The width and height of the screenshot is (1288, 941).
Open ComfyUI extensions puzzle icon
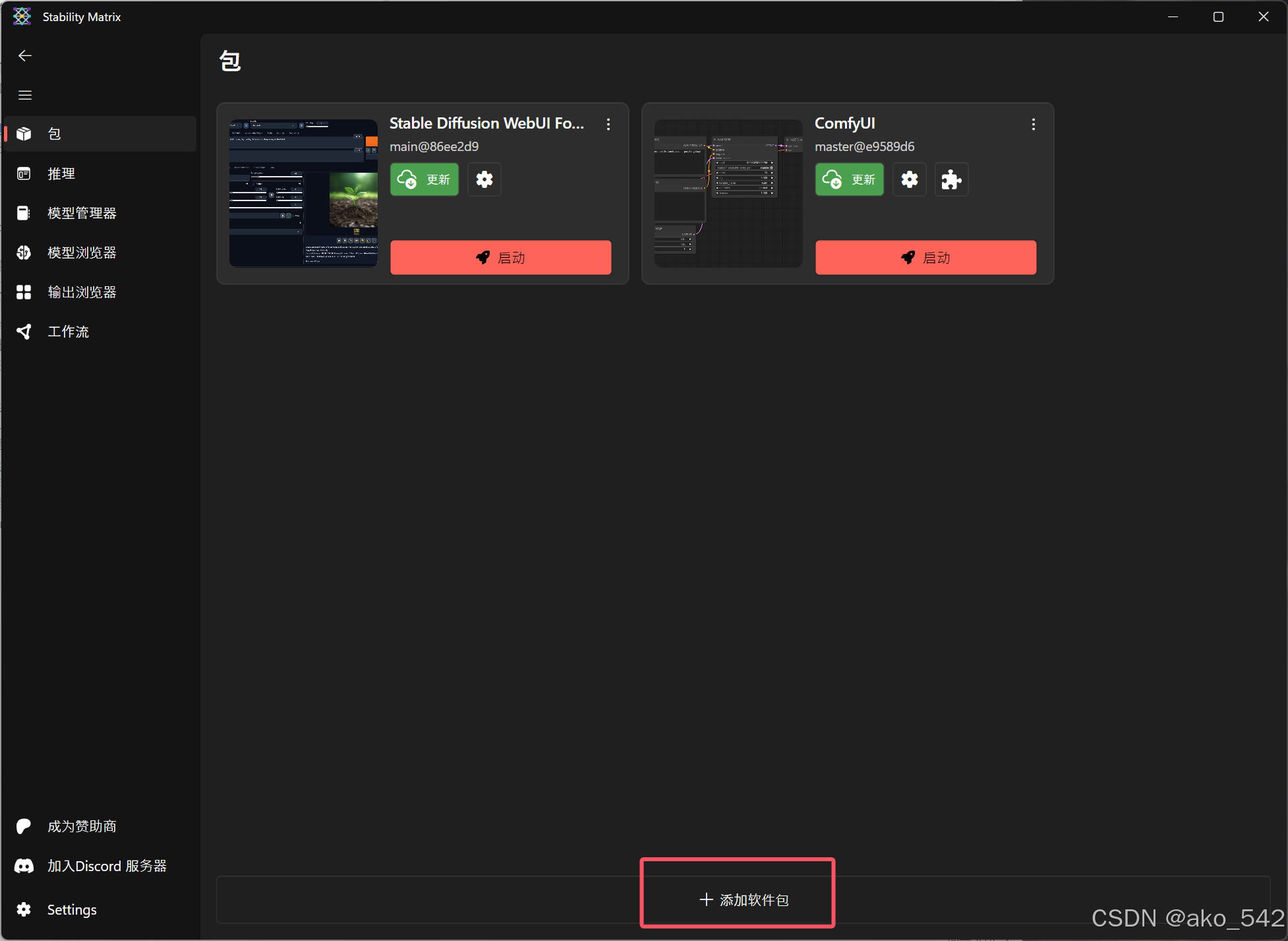(x=951, y=179)
